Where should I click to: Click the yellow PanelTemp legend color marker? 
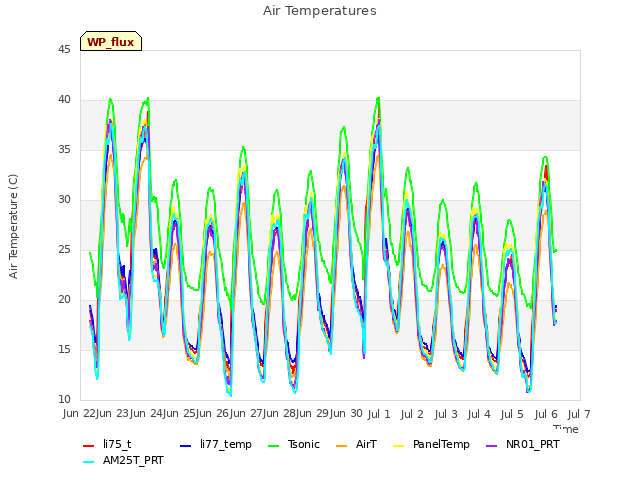tap(398, 445)
